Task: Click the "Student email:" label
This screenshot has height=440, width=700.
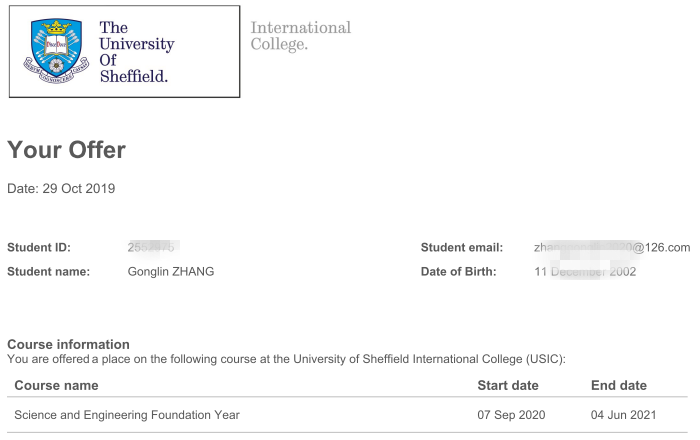Action: point(462,248)
